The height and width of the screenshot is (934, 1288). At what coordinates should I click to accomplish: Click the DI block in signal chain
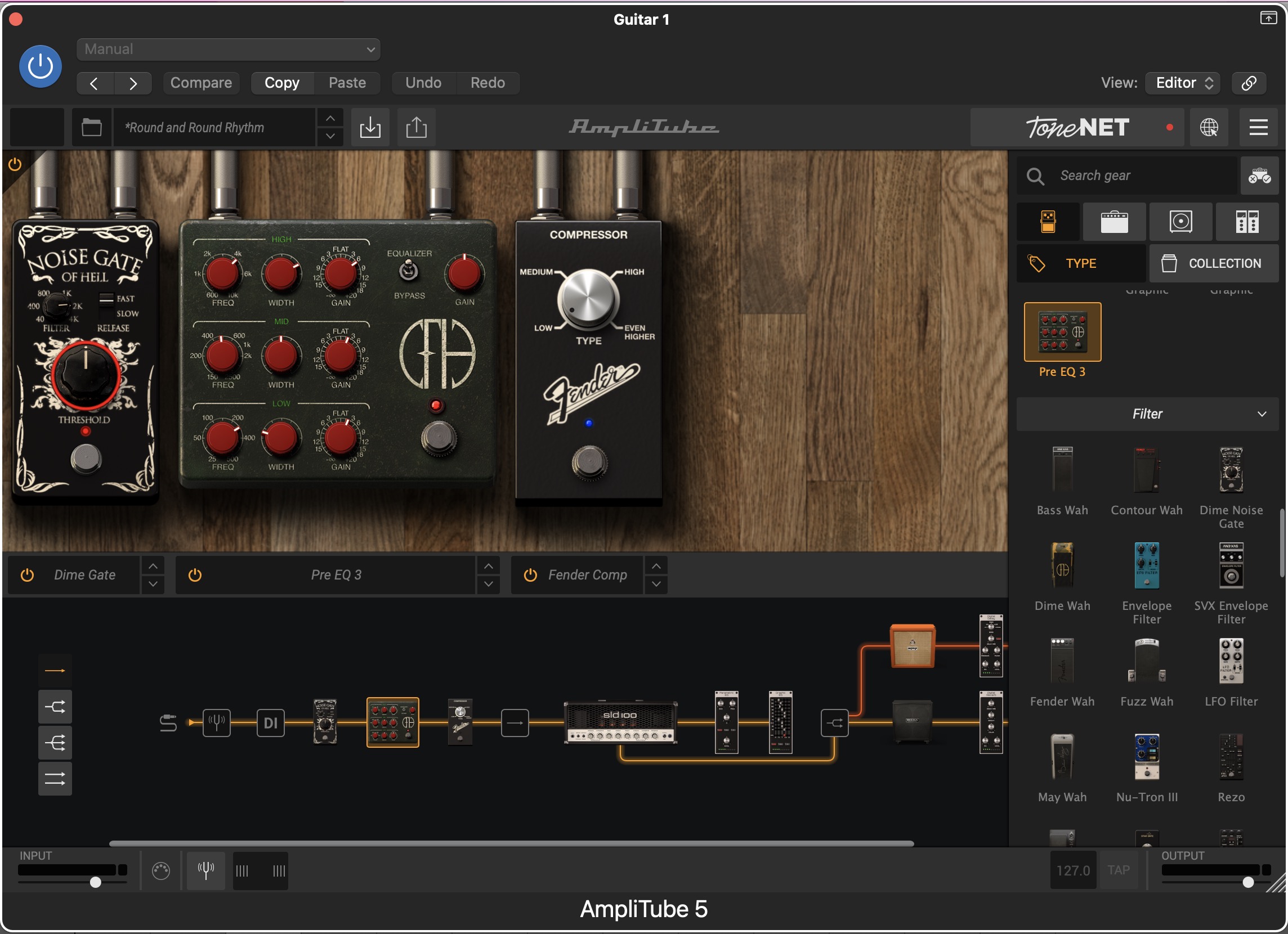[x=270, y=723]
